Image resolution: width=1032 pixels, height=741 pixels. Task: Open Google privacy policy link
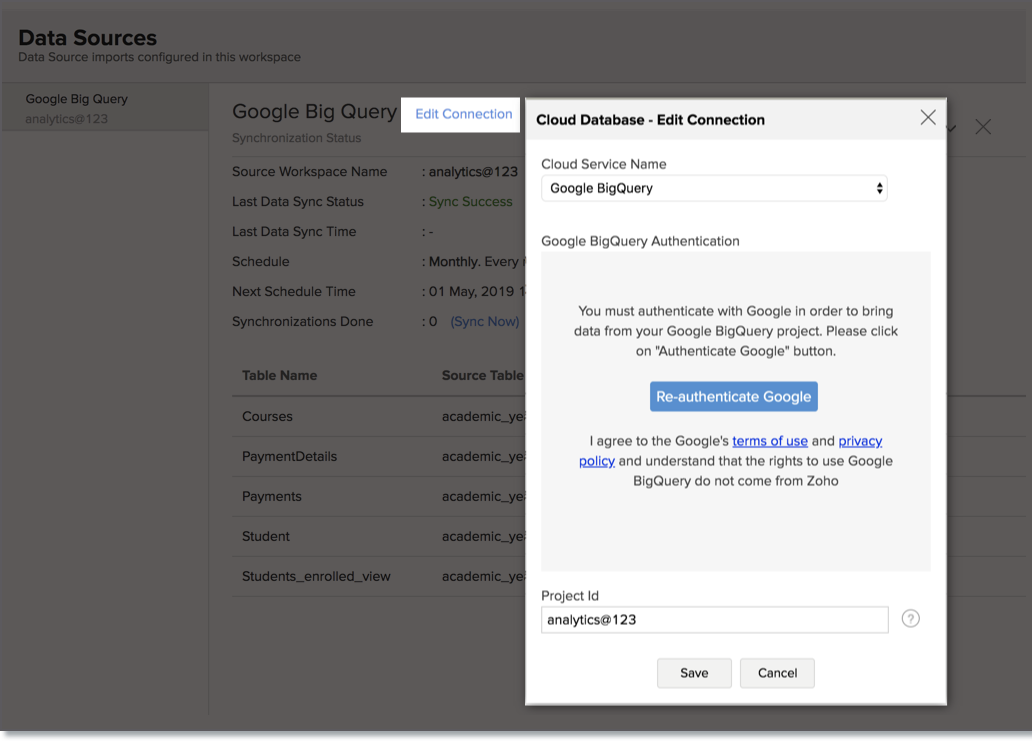click(x=860, y=441)
